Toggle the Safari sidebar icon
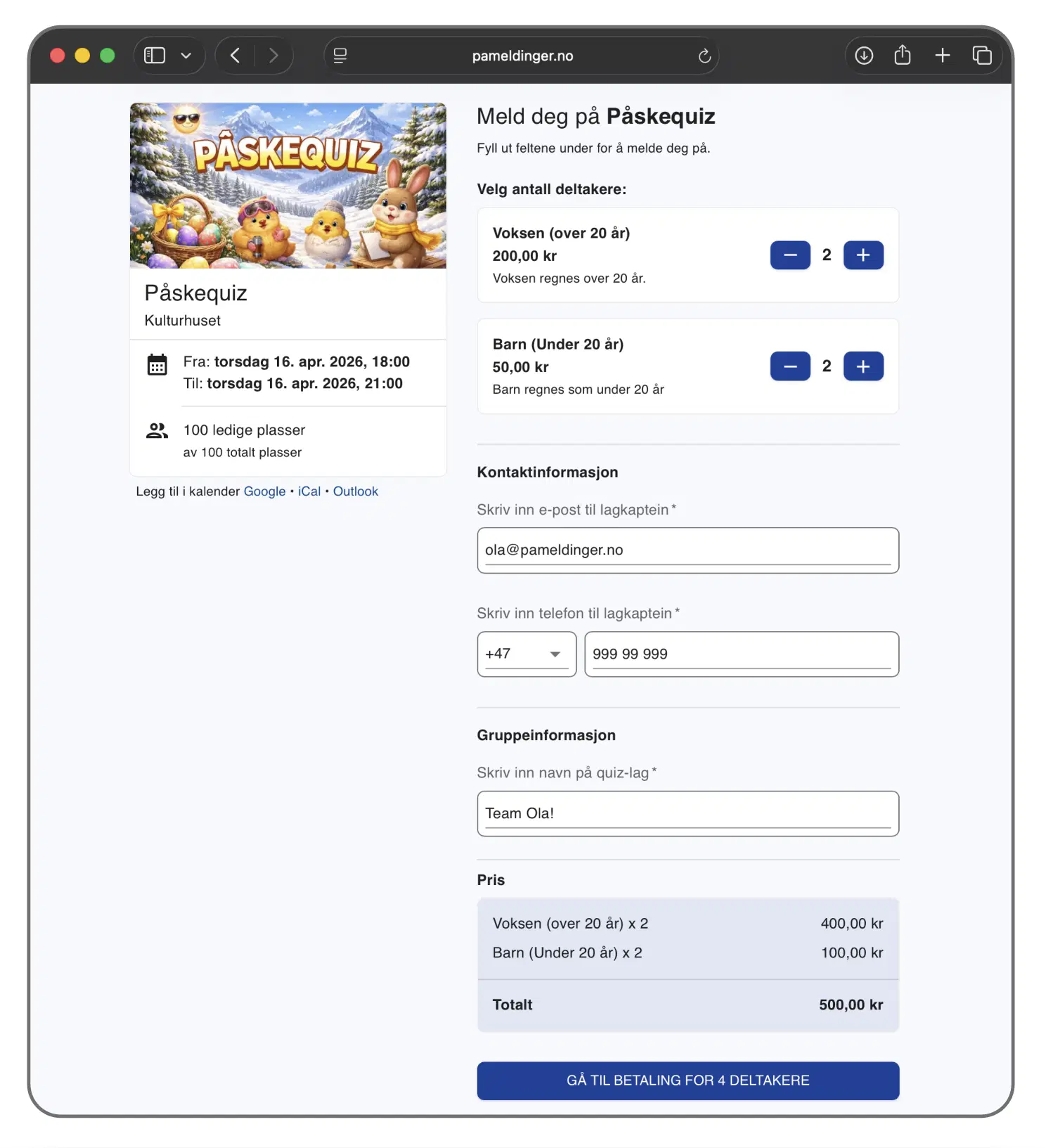Screen dimensions: 1046x1148 pyautogui.click(x=154, y=56)
